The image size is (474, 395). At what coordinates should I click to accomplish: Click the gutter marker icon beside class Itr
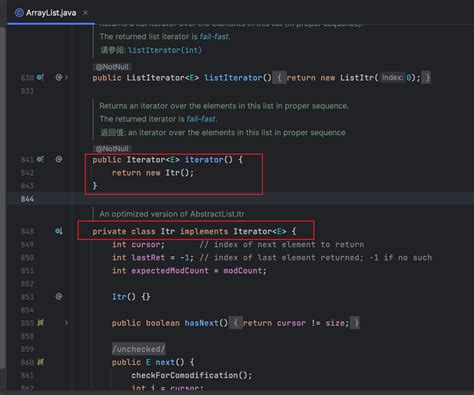[59, 231]
